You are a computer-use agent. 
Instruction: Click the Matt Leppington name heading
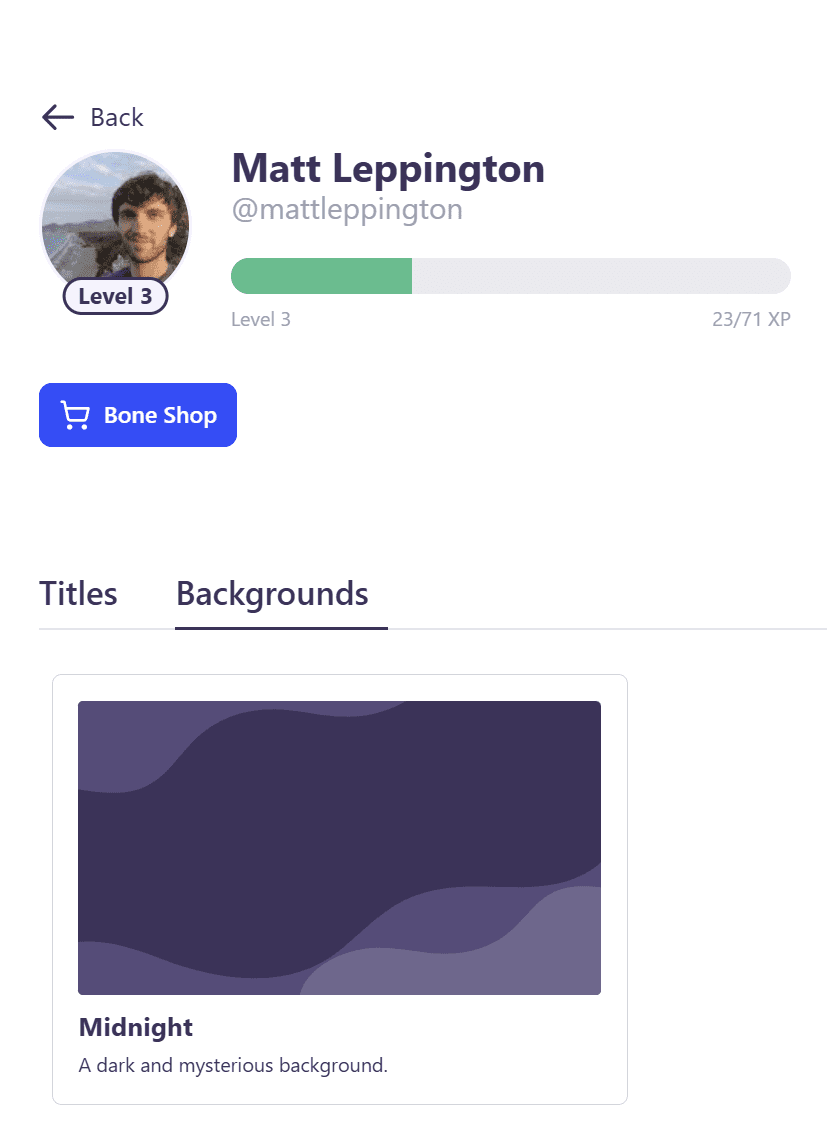(388, 168)
